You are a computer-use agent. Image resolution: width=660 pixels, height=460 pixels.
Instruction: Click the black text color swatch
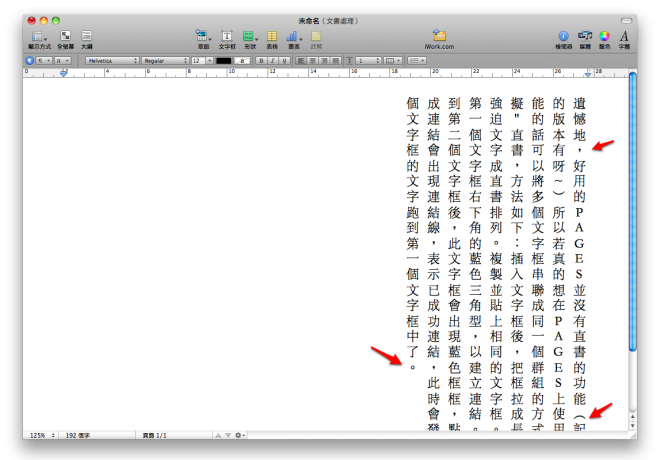224,61
